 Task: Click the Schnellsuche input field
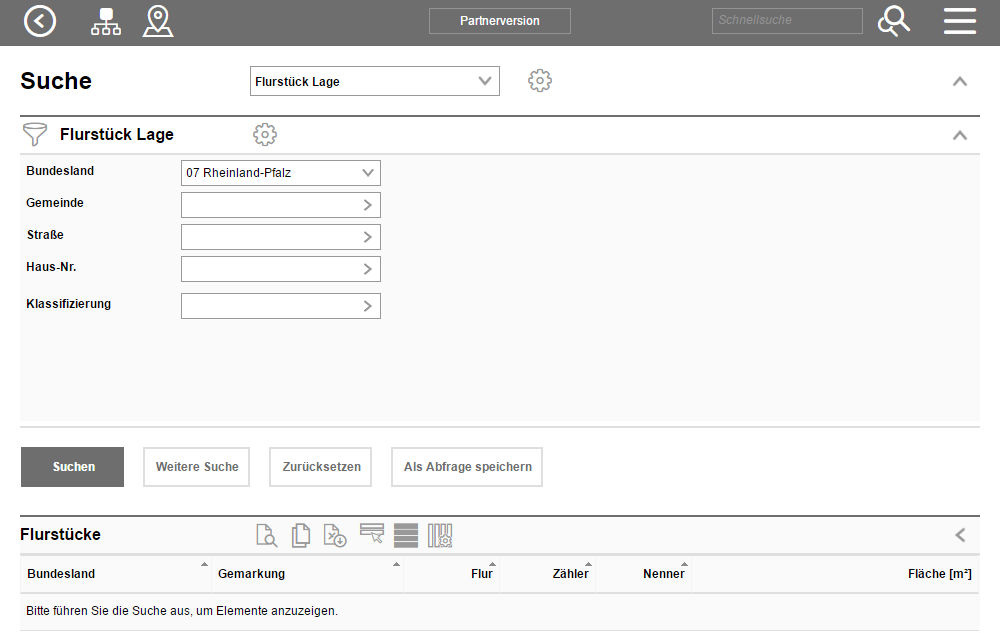(x=786, y=20)
